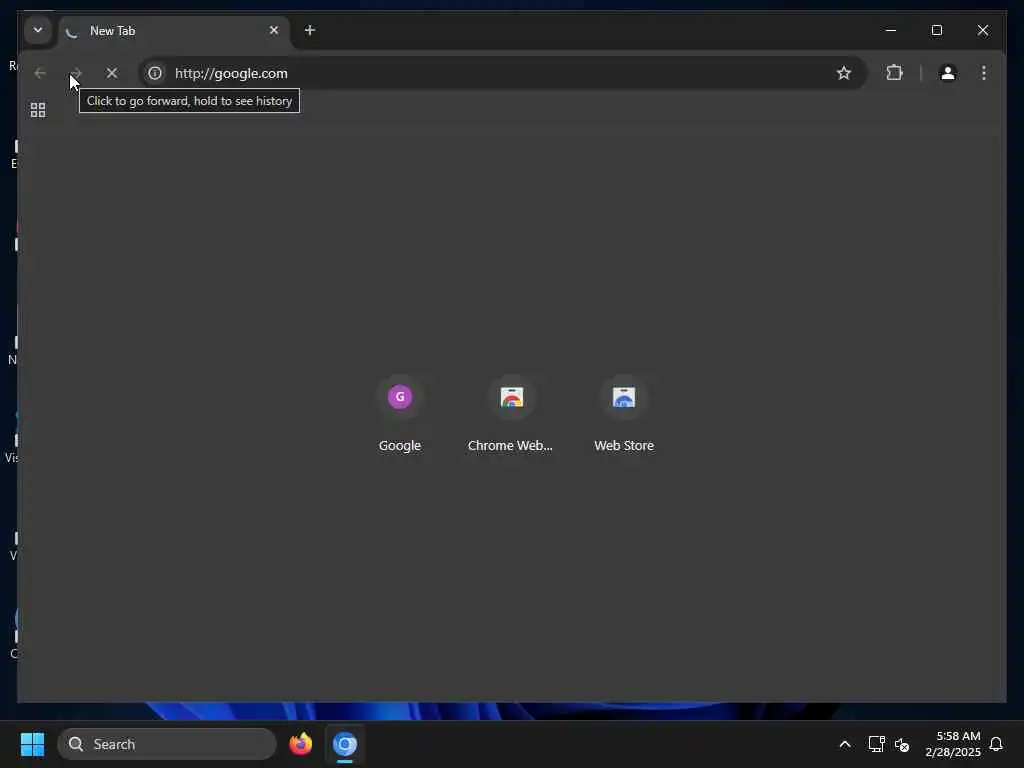Bookmark this tab with the star icon
Screen dimensions: 1024x768
844,73
